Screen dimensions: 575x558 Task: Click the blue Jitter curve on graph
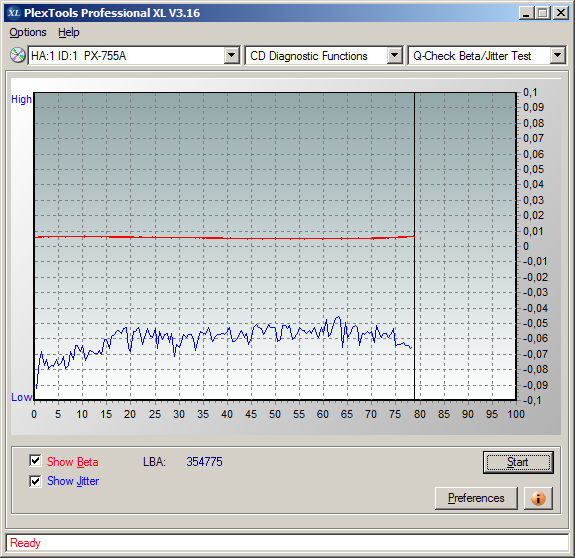pos(224,334)
